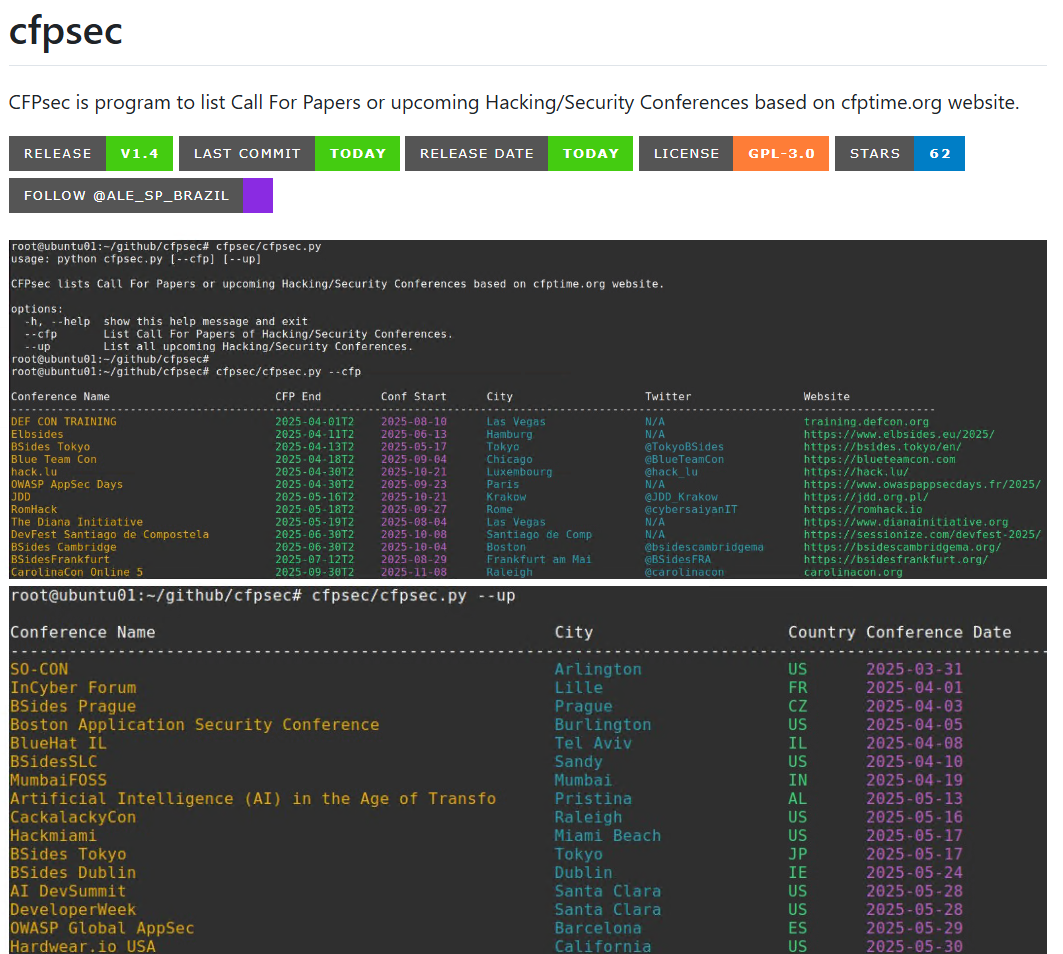Click 'DeveloperWeek' conference name
This screenshot has width=1063, height=954.
(73, 909)
